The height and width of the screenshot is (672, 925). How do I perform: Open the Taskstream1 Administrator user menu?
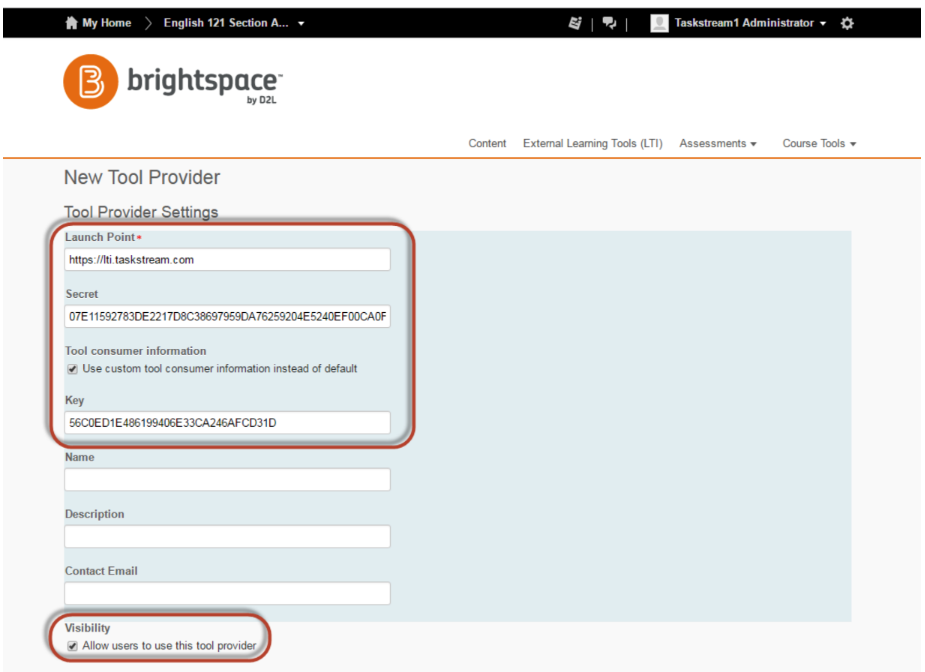[x=750, y=23]
